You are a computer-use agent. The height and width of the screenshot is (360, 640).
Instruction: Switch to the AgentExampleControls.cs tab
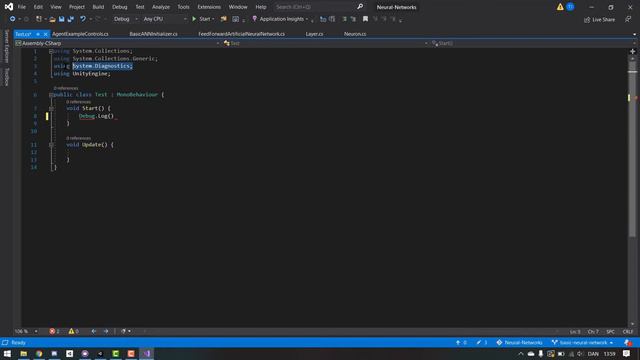pos(80,34)
